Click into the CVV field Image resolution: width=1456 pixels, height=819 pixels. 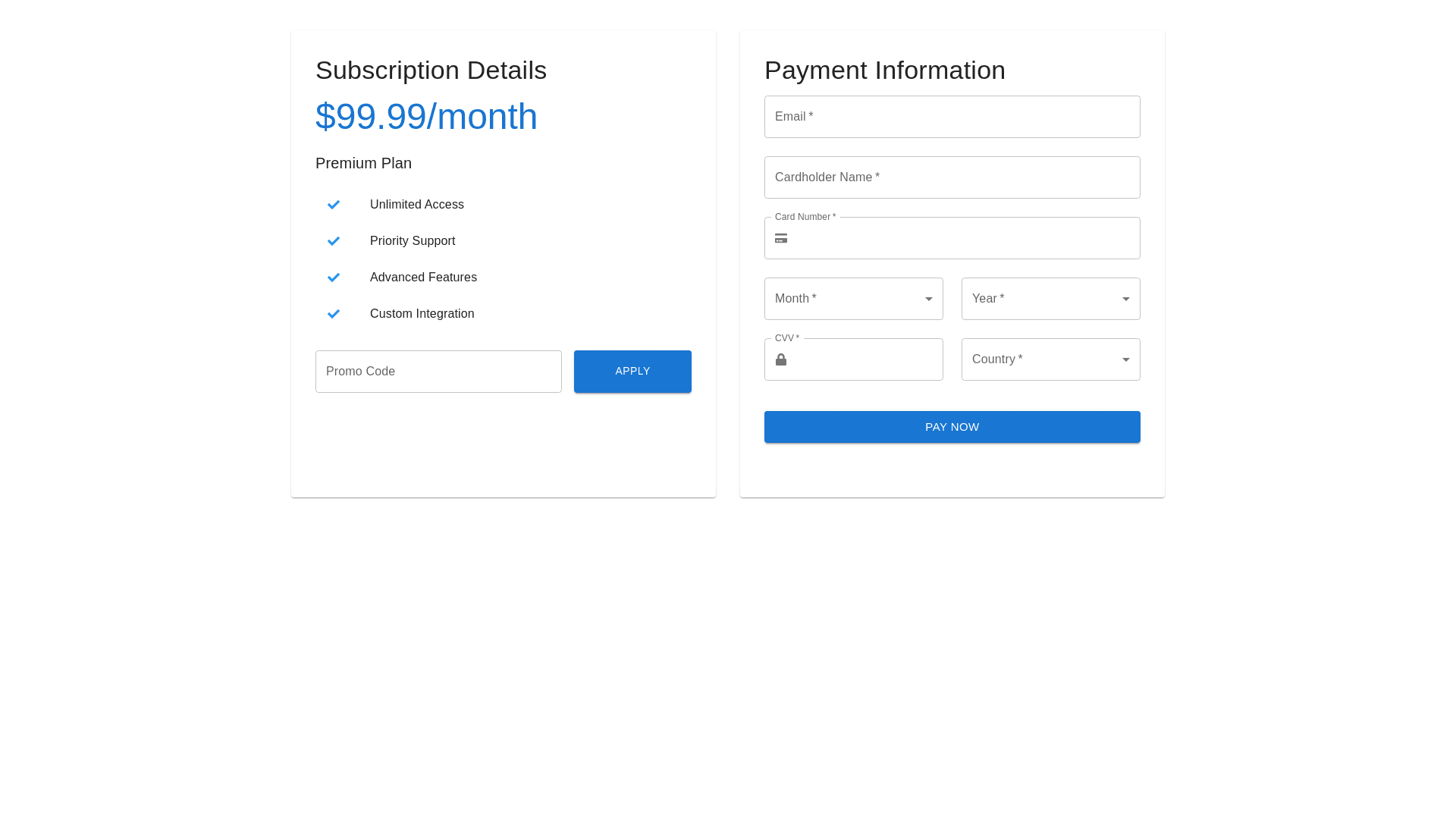(864, 359)
